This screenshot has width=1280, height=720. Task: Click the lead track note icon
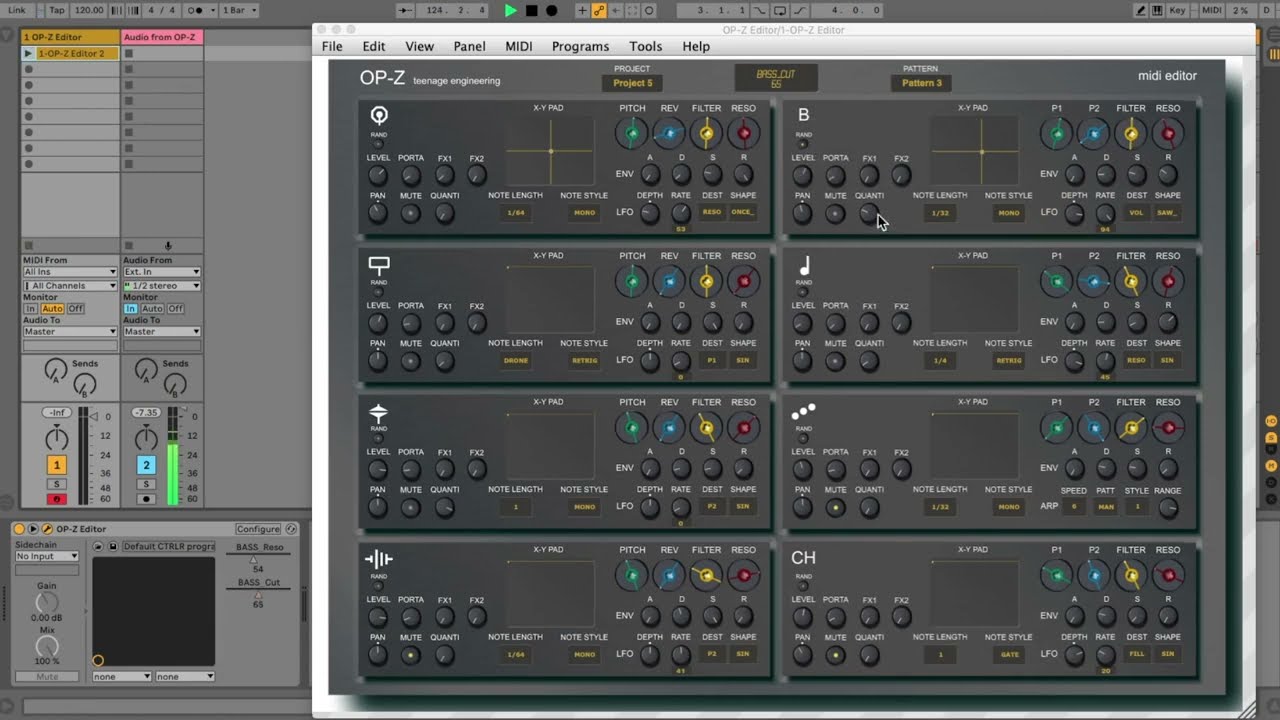[803, 265]
